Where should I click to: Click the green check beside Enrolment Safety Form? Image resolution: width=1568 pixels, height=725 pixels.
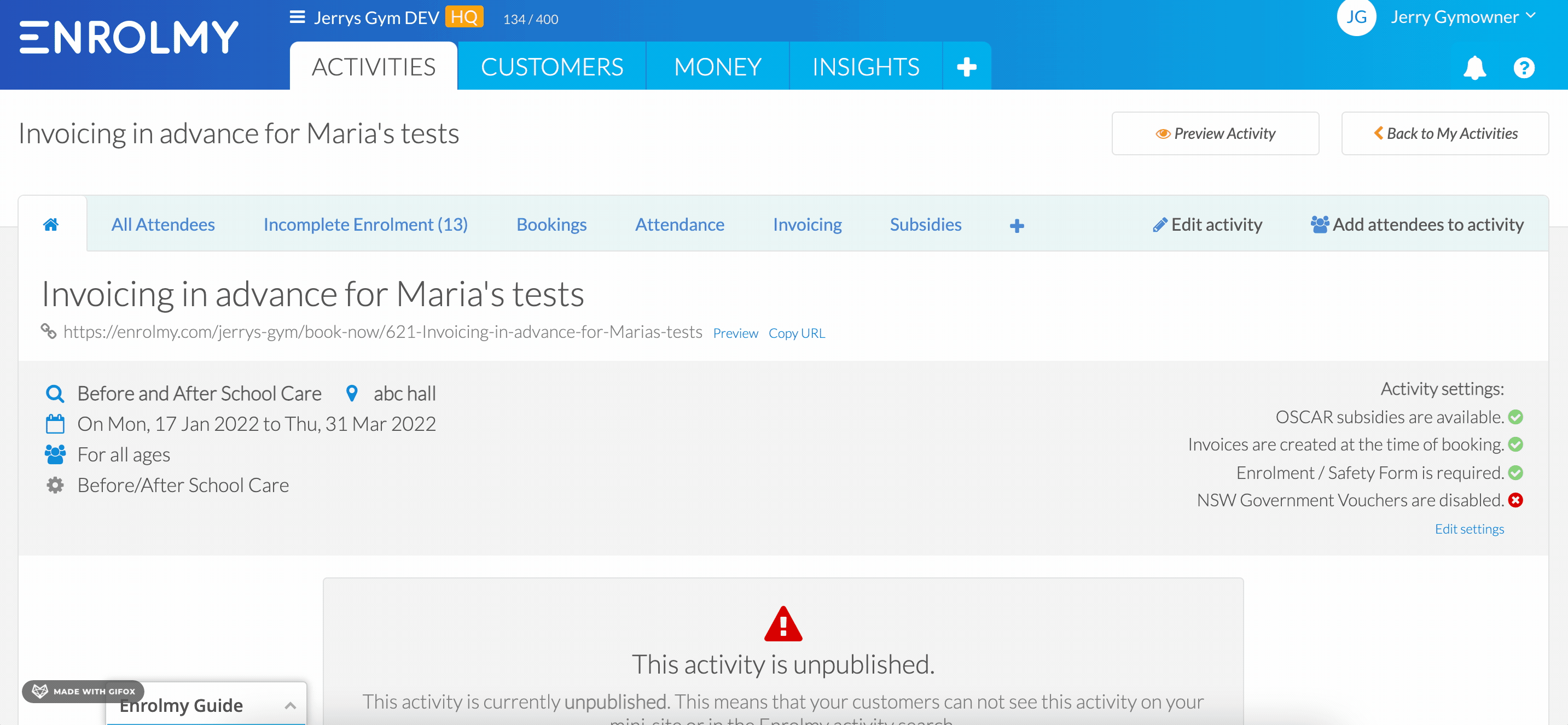pos(1515,472)
